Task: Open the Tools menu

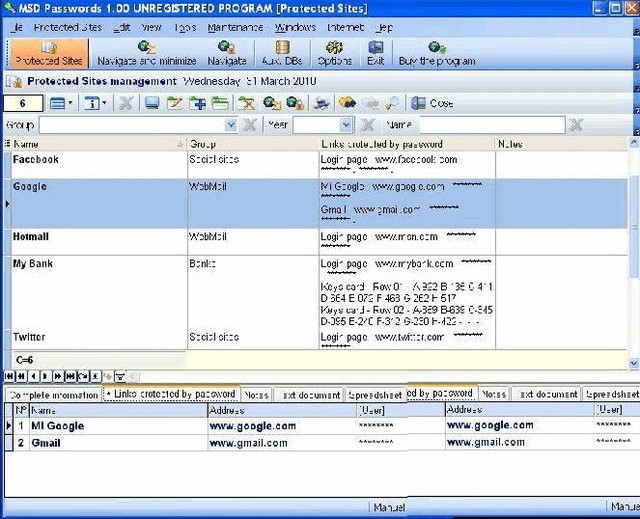Action: pyautogui.click(x=184, y=27)
